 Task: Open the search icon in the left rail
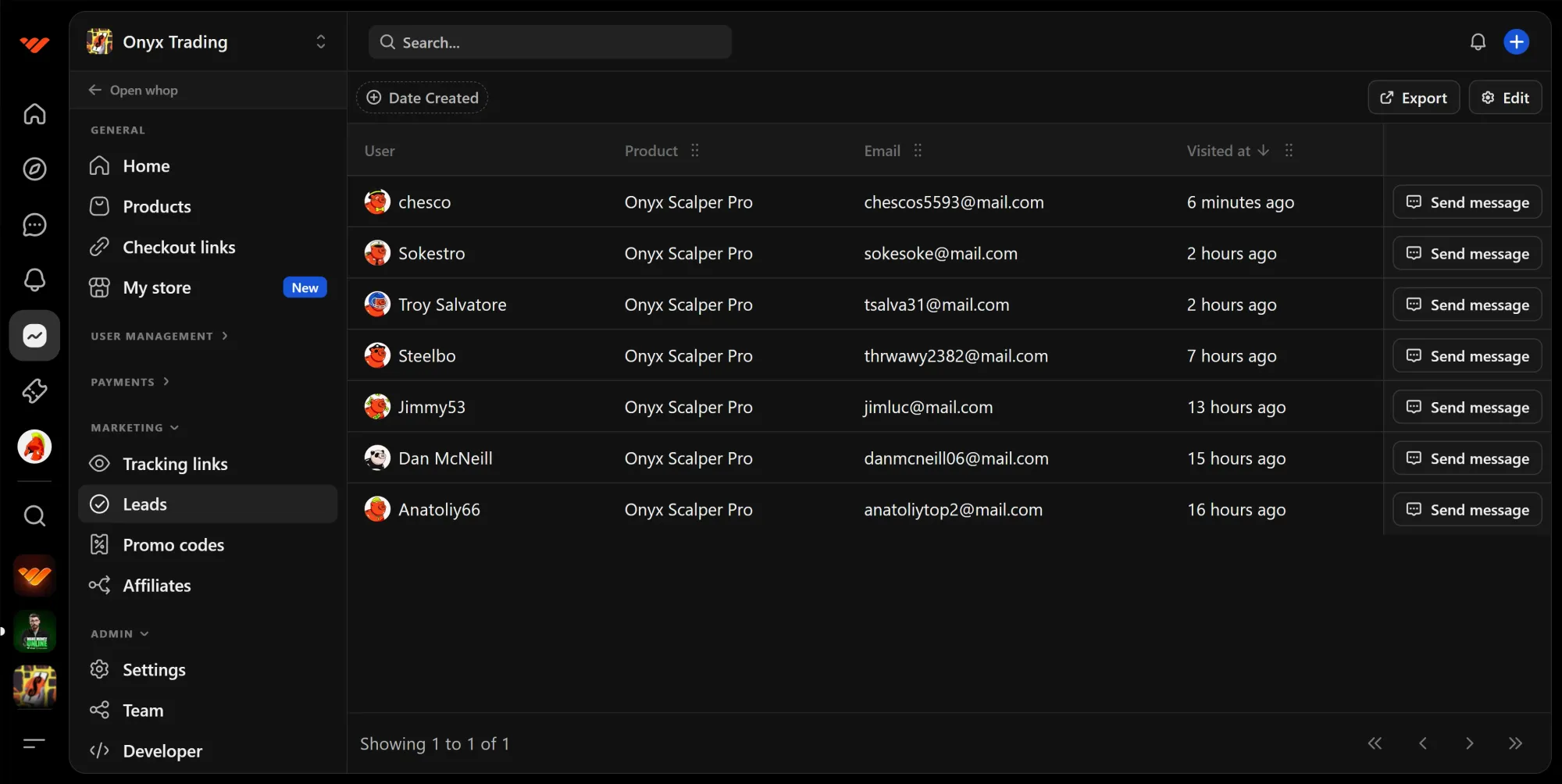[x=34, y=515]
